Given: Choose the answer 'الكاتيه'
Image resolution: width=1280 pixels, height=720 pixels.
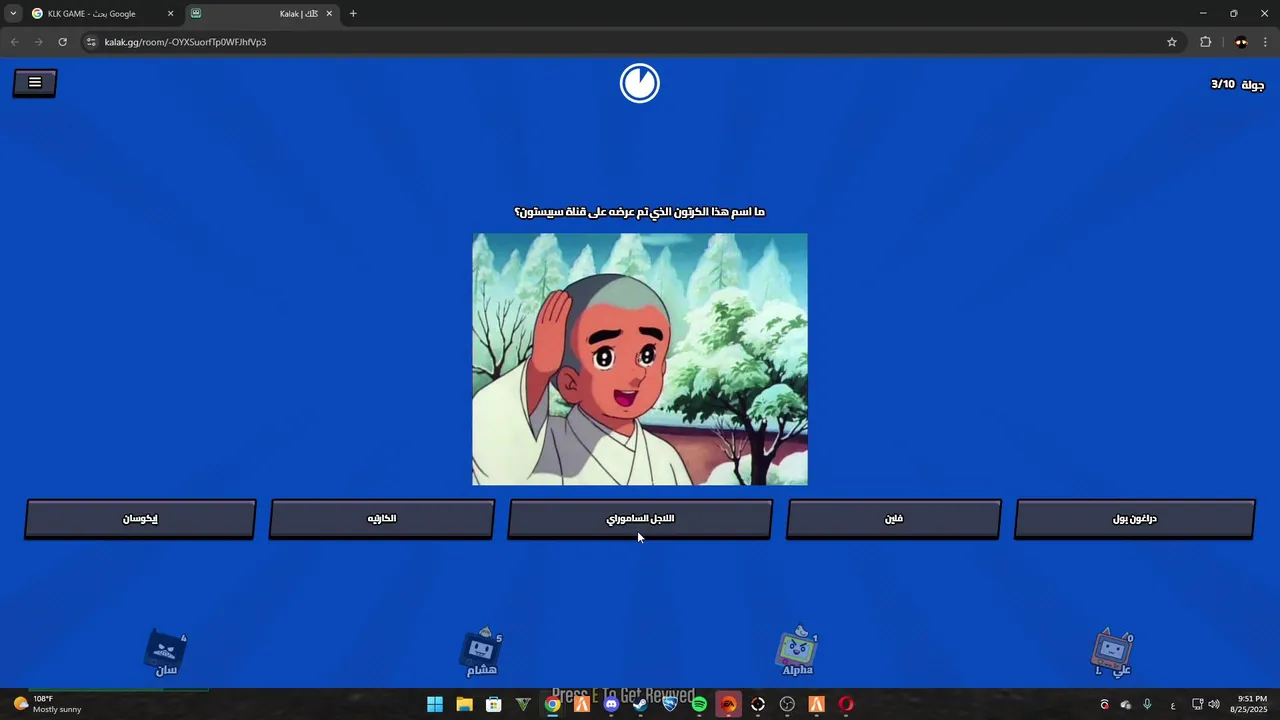Looking at the screenshot, I should tap(382, 519).
